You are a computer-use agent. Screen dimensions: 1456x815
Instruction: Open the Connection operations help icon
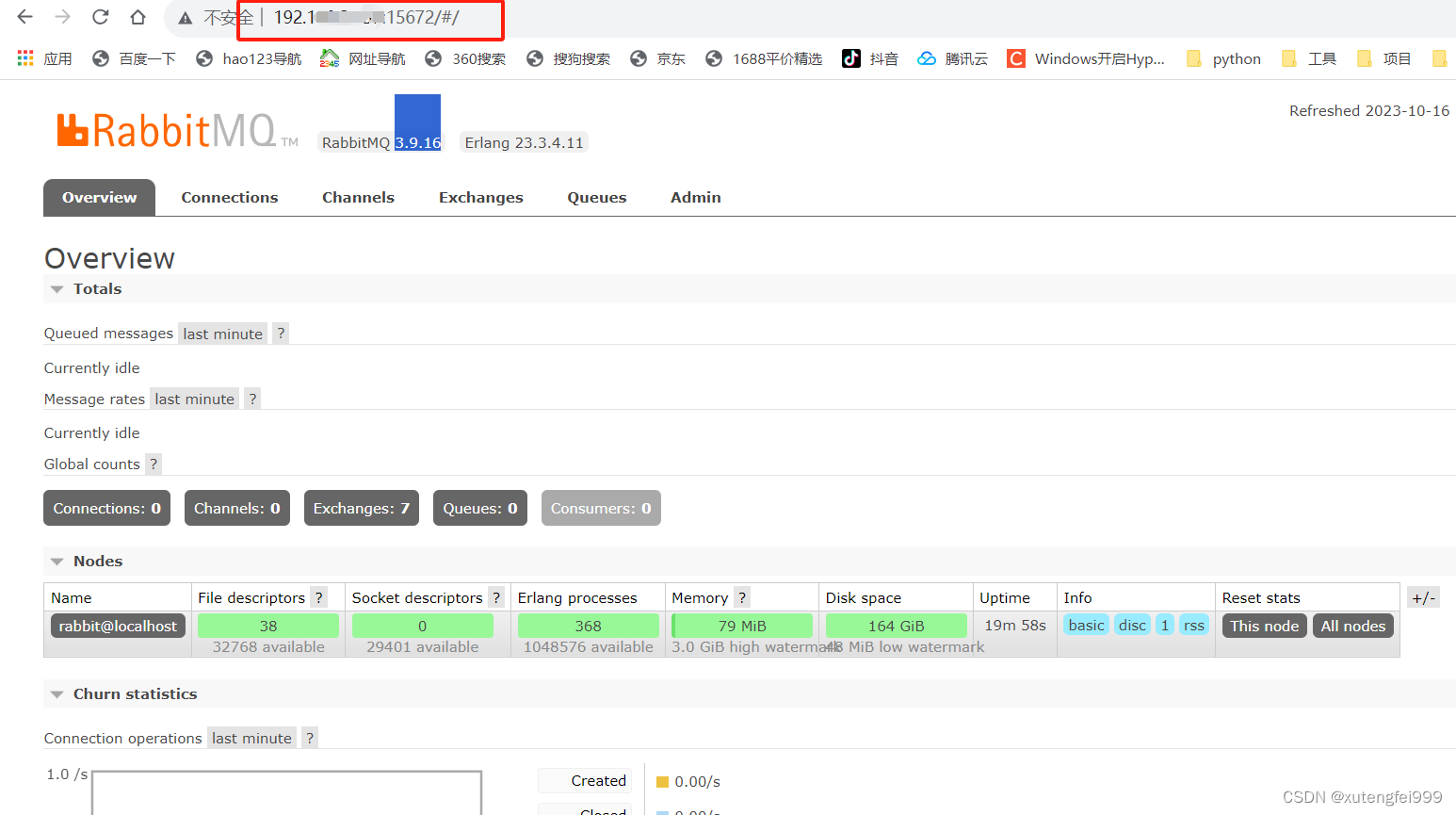click(x=309, y=737)
